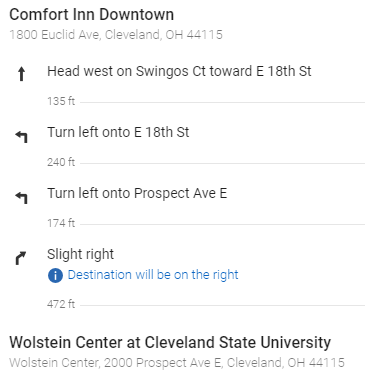Click the turn-left arrow beside Prospect Ave E
365x374 pixels.
(x=21, y=197)
